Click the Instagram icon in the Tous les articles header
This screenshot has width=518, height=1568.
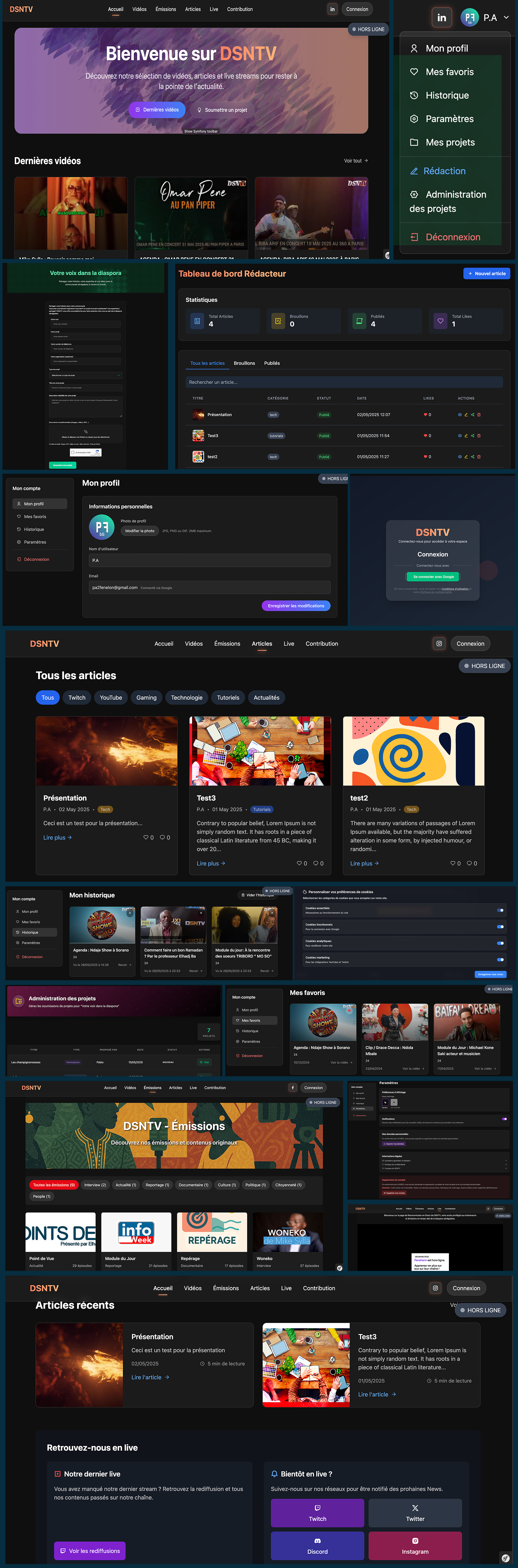[439, 644]
